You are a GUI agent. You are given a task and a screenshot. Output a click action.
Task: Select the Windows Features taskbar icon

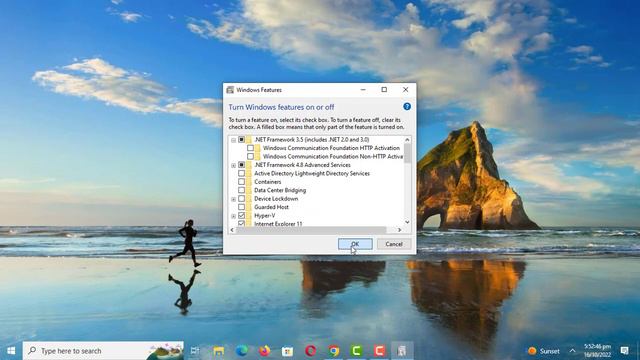[x=402, y=351]
